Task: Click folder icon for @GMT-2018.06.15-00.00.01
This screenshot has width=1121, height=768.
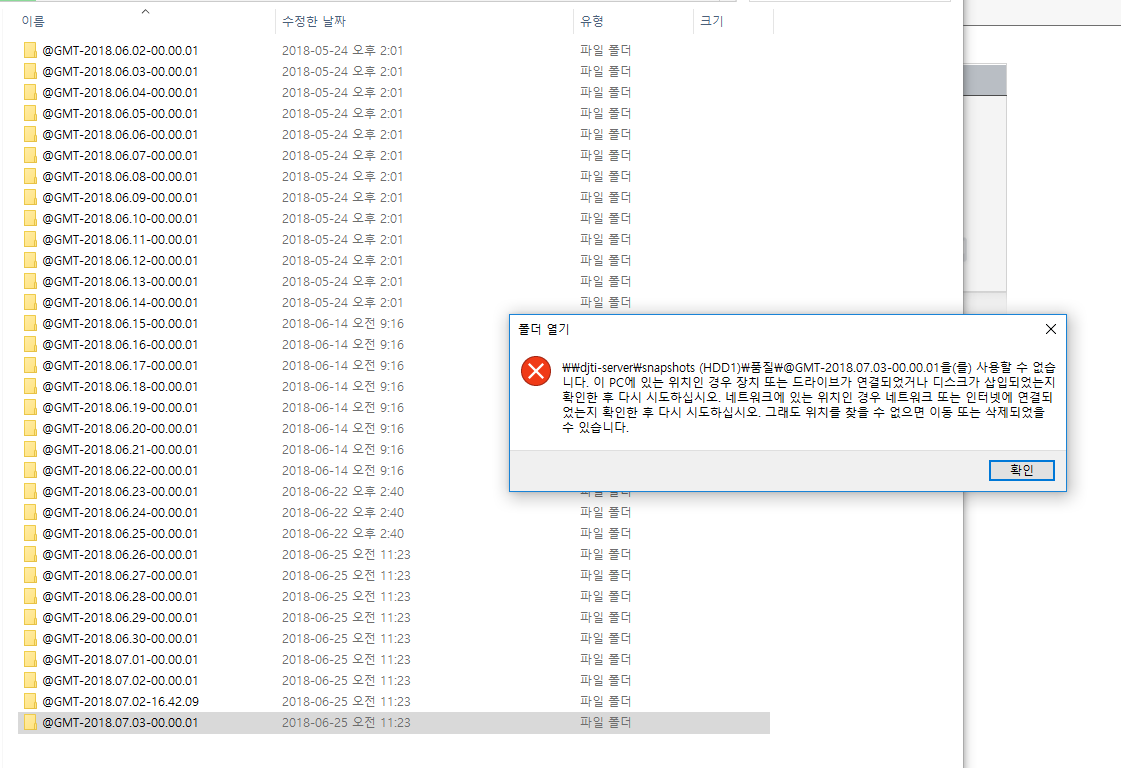Action: 30,323
